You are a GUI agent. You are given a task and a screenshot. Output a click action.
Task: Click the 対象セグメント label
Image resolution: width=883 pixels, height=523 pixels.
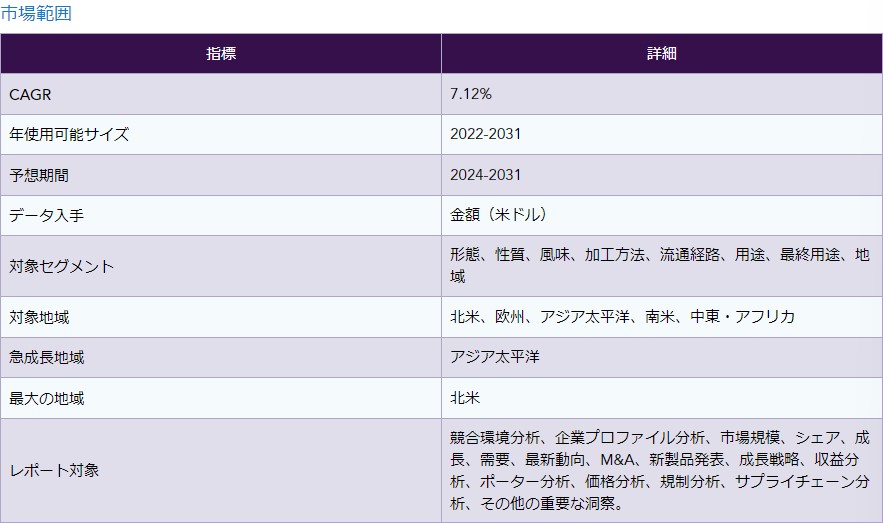(x=61, y=266)
